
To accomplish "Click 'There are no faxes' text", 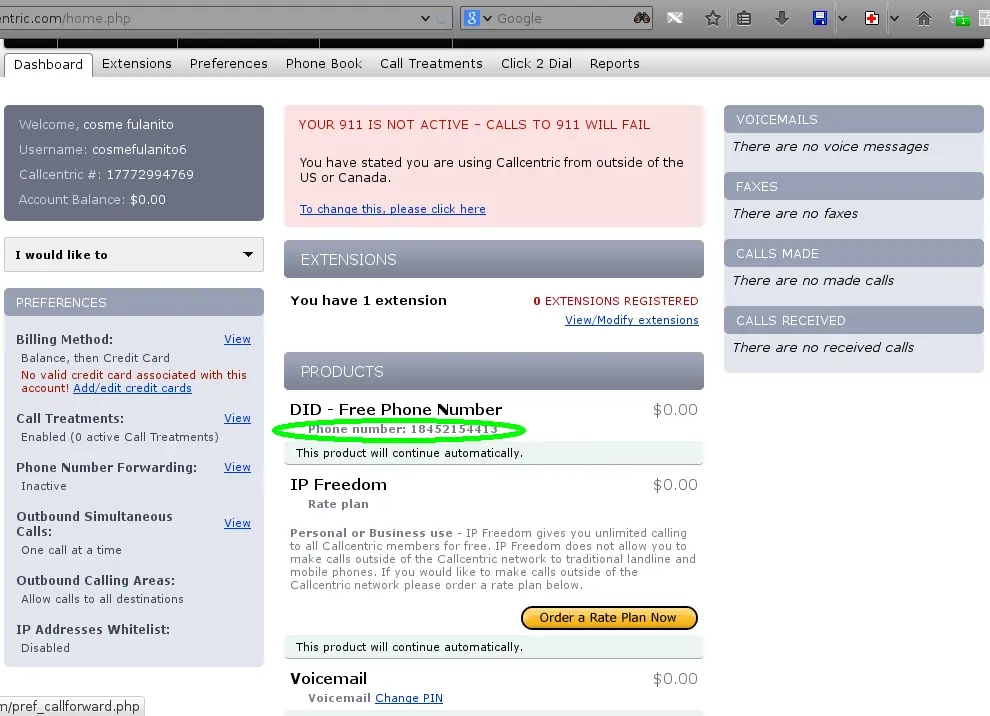I will click(796, 213).
